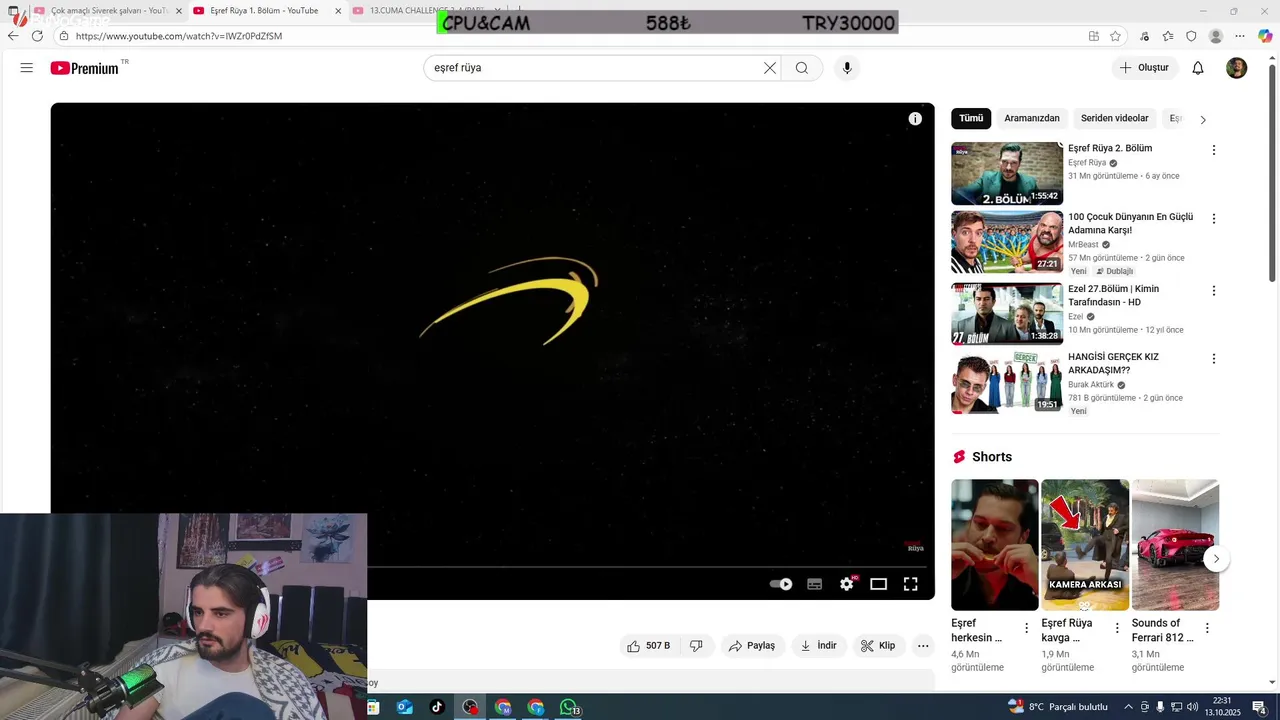Open WhatsApp from the taskbar

point(569,707)
